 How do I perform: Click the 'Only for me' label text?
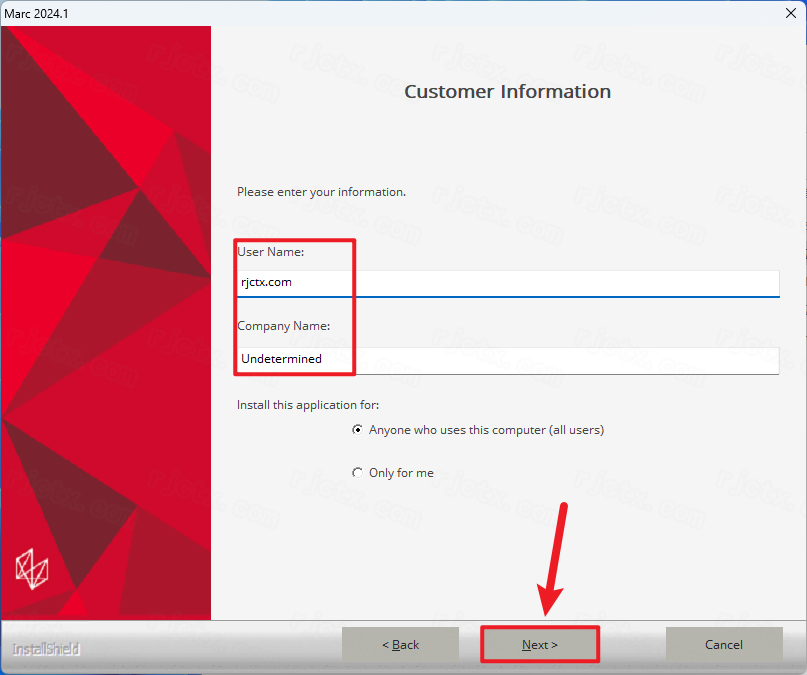click(401, 473)
